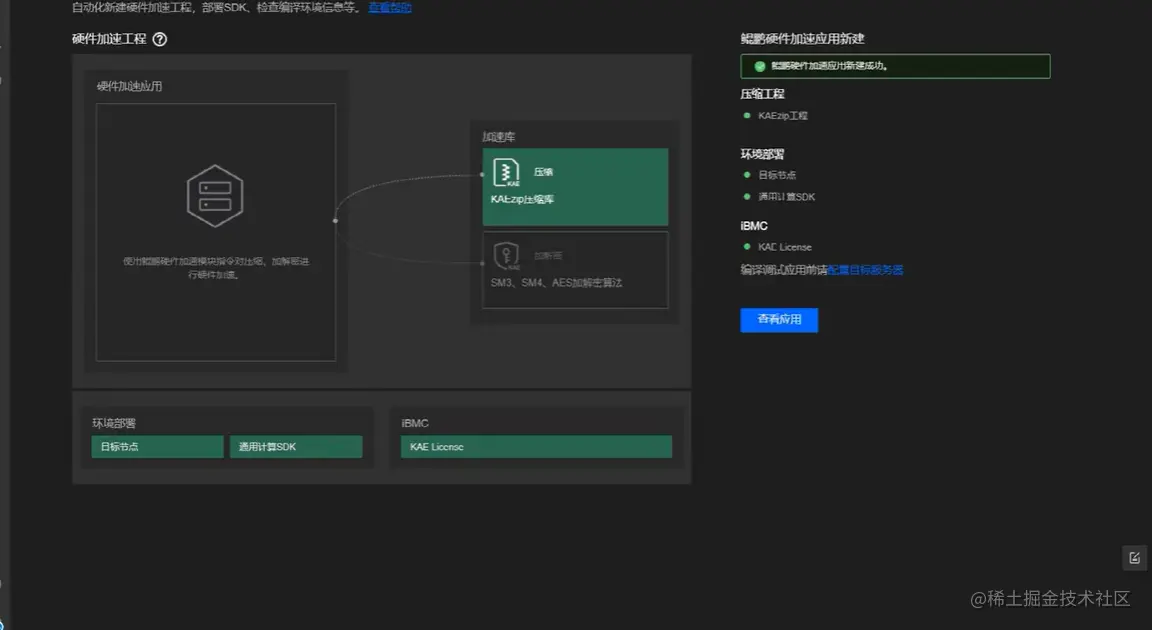Click the 硬件加速应用 panel label
The image size is (1152, 630).
pos(129,86)
